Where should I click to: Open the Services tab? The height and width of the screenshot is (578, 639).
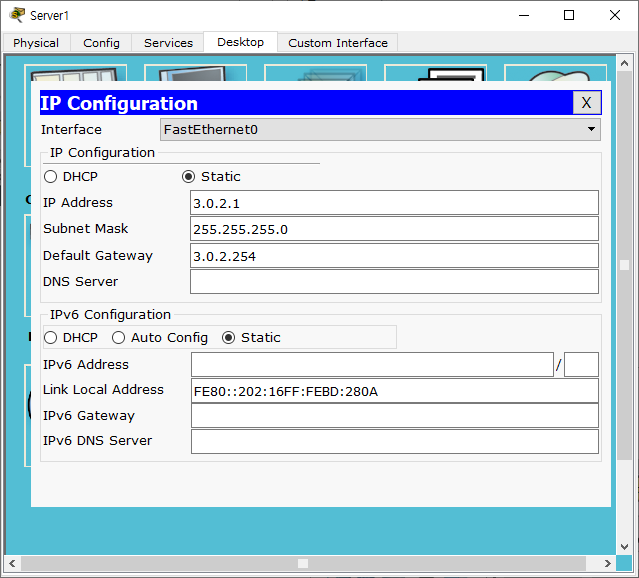[168, 43]
